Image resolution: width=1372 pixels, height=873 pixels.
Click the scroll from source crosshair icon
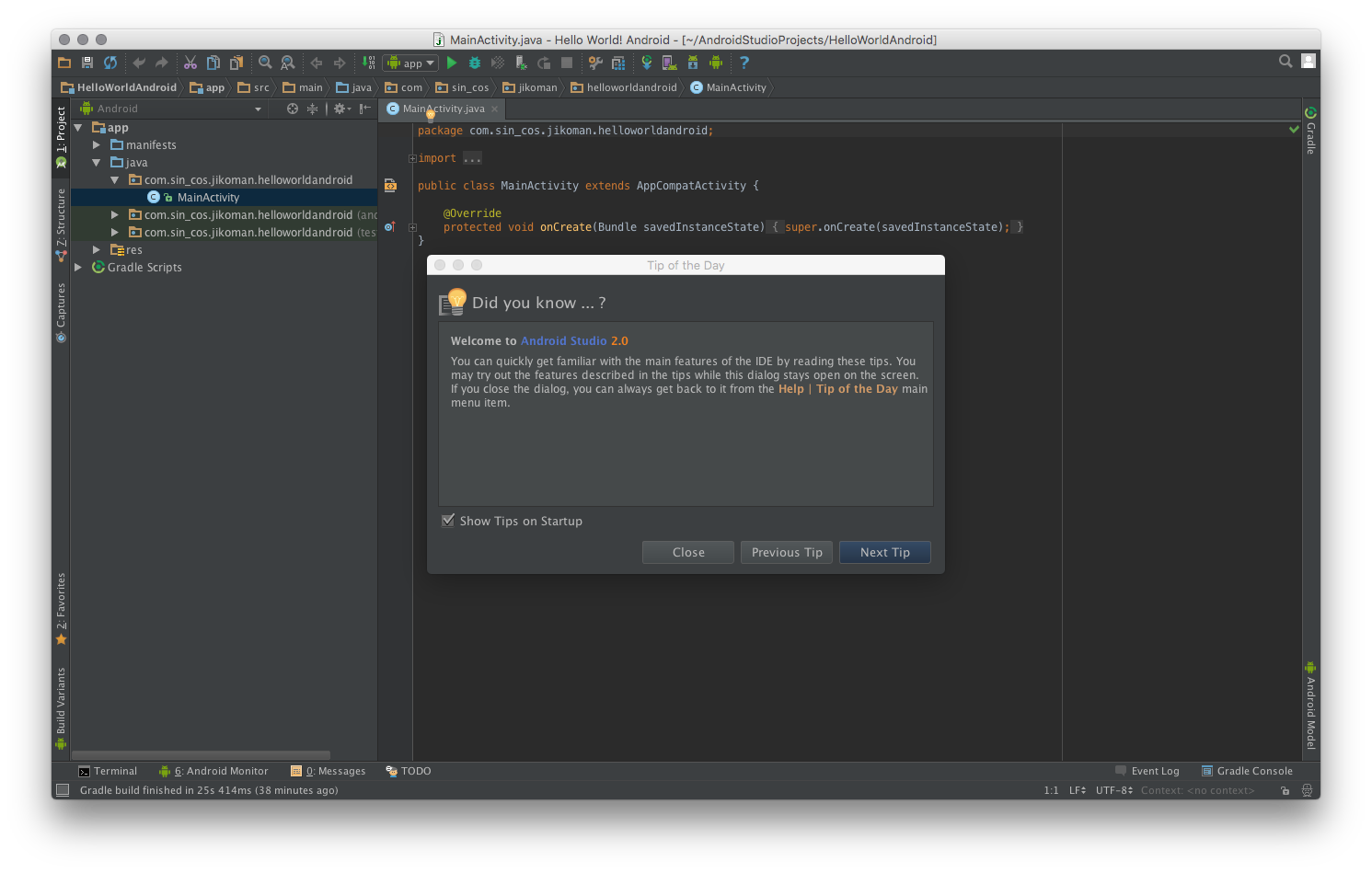293,109
